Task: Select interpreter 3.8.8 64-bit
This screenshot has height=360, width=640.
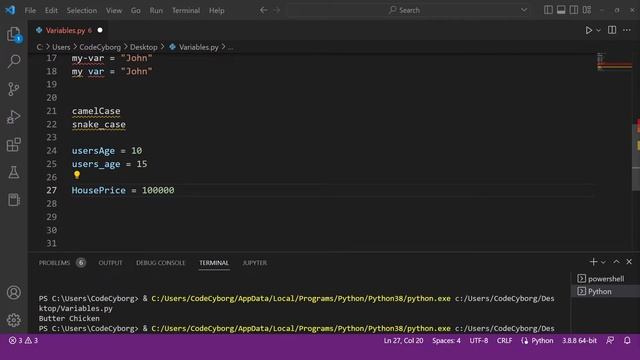Action: [579, 340]
